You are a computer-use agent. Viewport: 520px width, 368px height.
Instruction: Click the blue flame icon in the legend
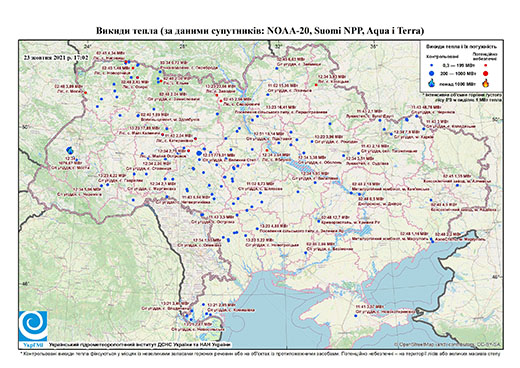click(432, 83)
